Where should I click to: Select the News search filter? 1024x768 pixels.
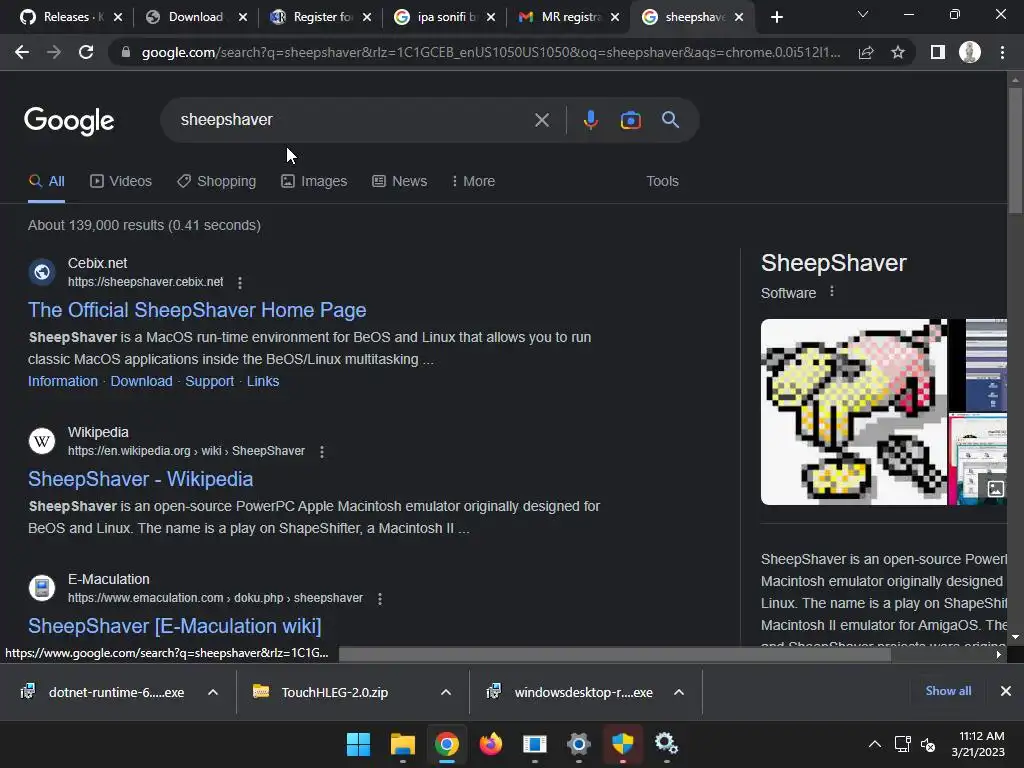tap(400, 182)
